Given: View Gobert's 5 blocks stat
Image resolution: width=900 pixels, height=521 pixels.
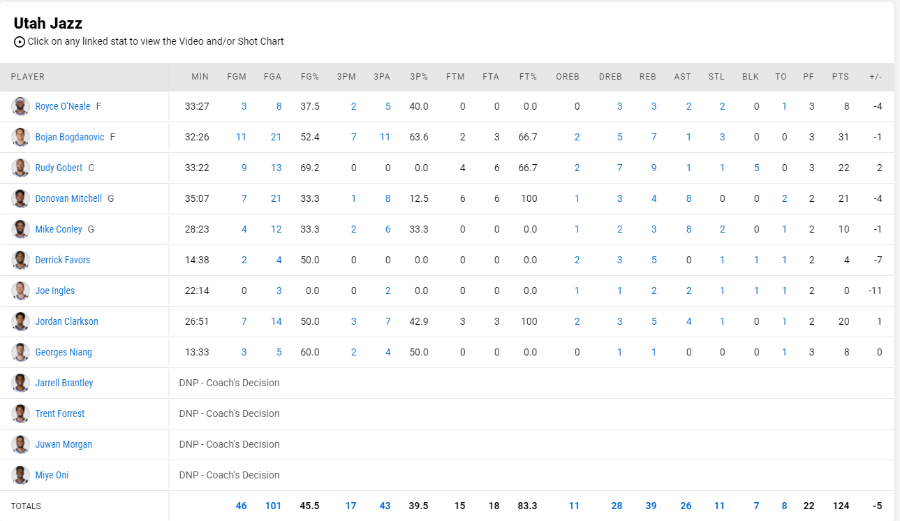Looking at the screenshot, I should point(757,168).
